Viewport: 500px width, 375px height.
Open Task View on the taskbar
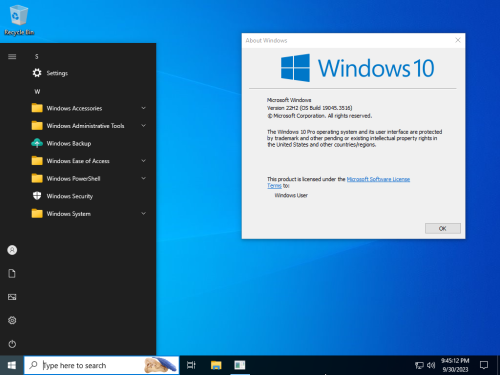tap(191, 365)
